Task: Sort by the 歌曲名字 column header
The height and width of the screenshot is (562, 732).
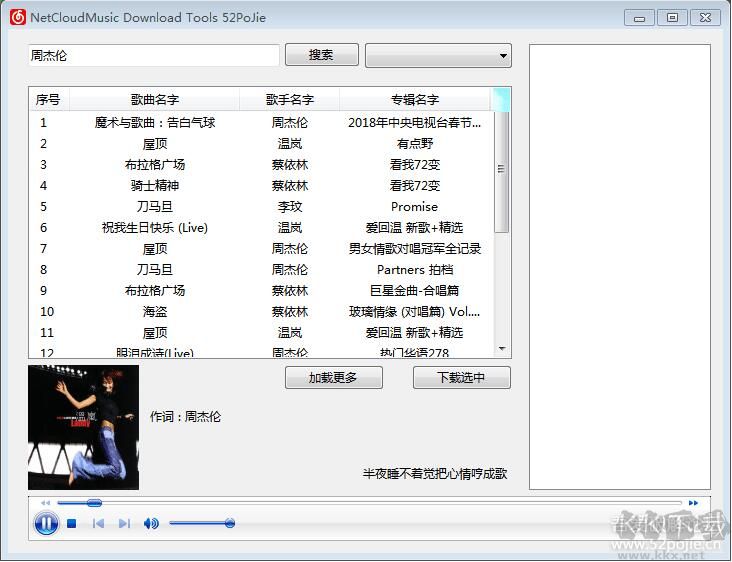Action: [x=155, y=100]
